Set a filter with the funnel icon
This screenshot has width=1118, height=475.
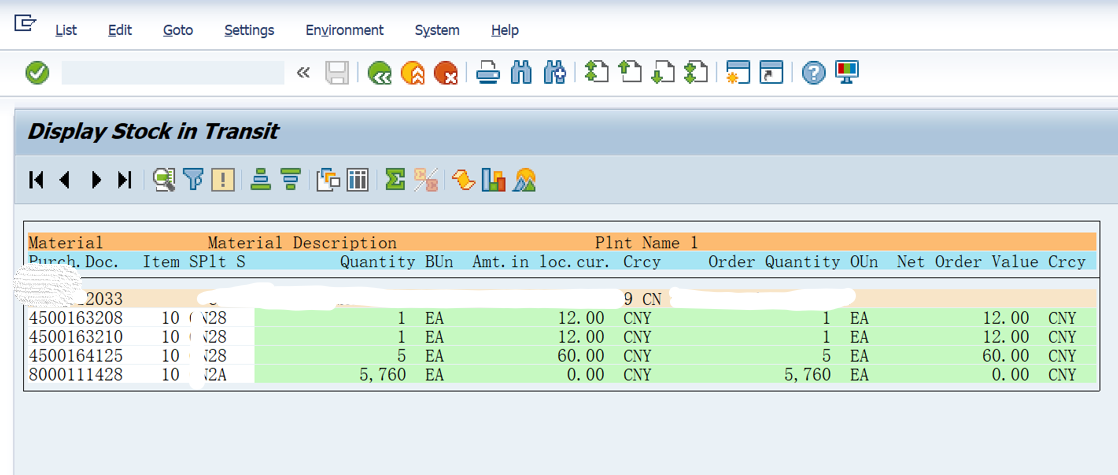(193, 180)
